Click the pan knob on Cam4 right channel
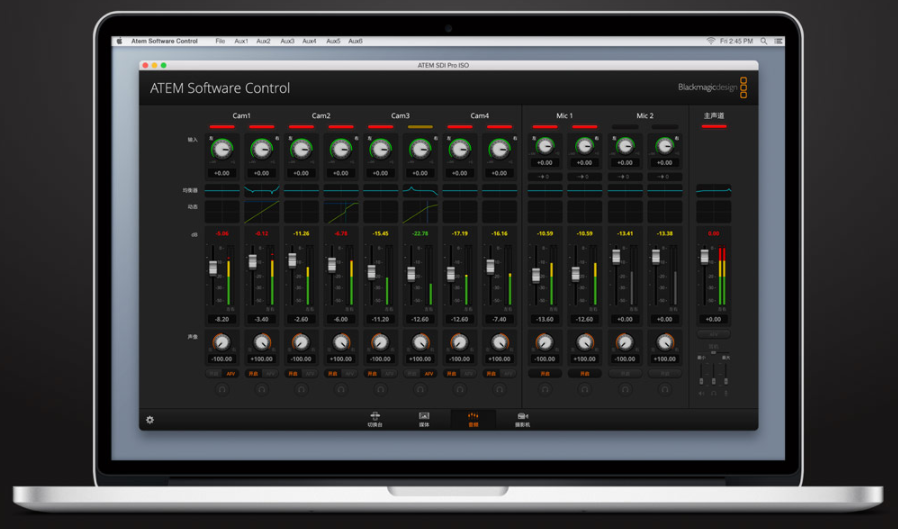898x529 pixels. pos(499,342)
